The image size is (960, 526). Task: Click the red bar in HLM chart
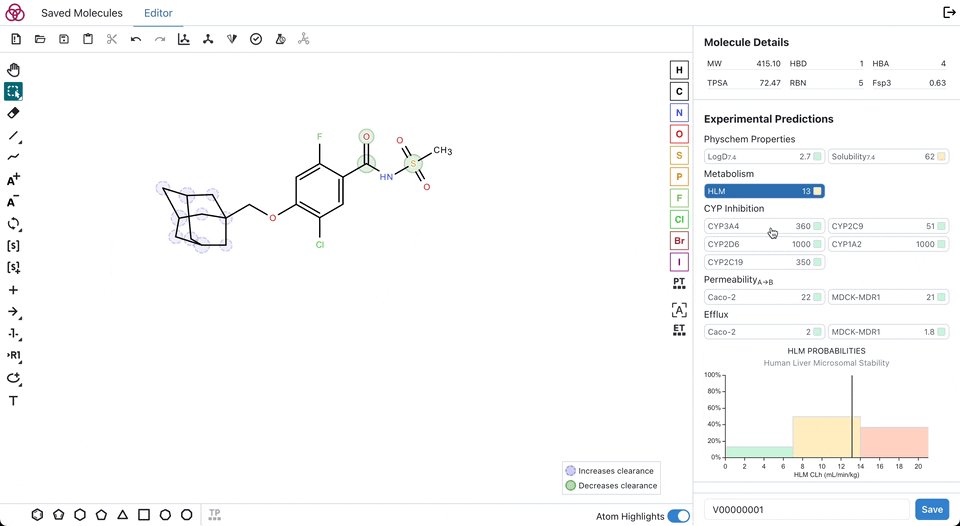point(894,442)
